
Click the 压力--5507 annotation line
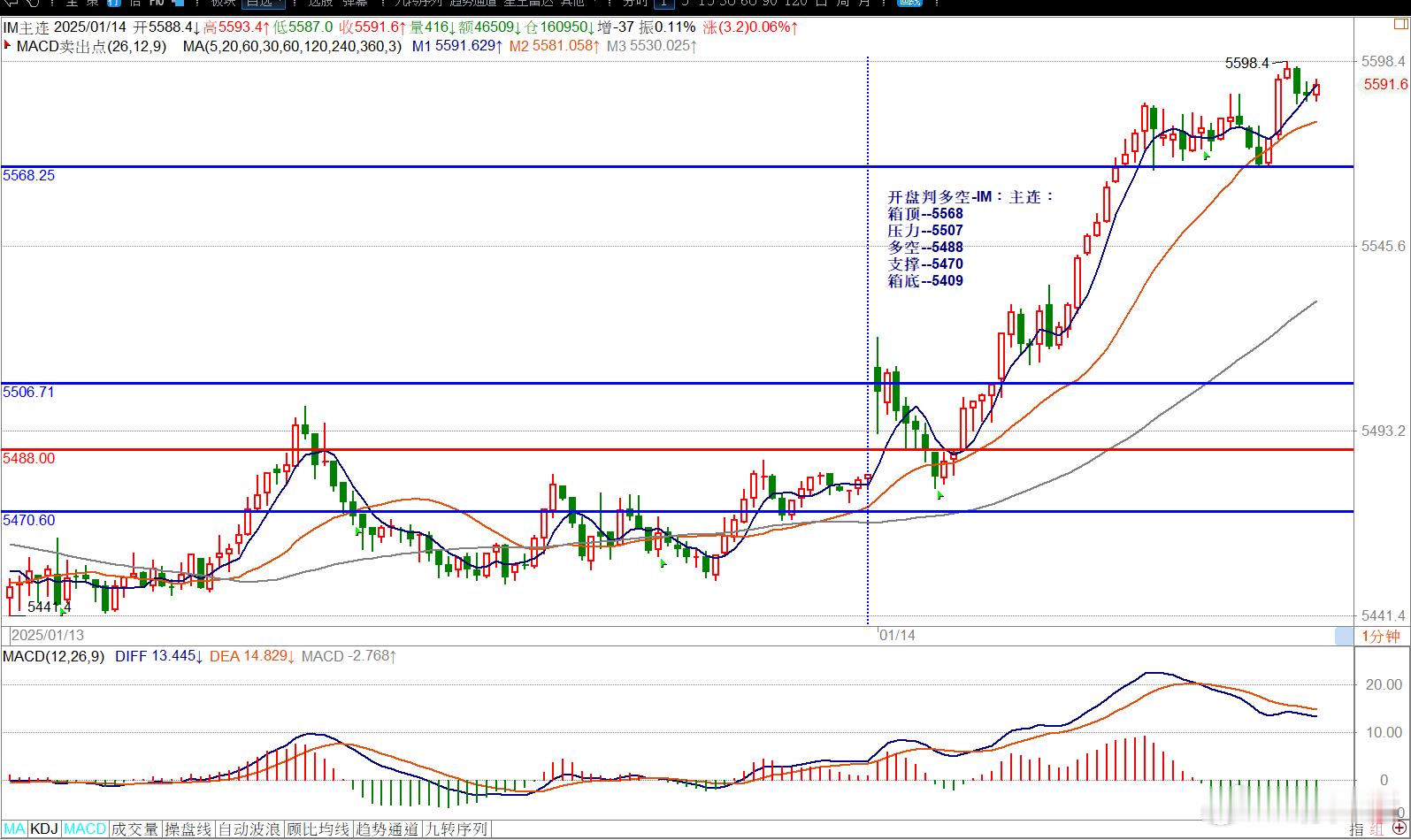925,230
